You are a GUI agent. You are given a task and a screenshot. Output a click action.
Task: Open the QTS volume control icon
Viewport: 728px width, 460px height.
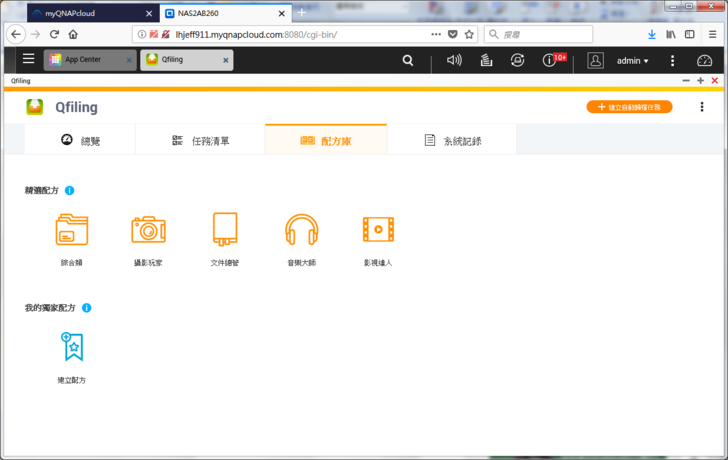(x=454, y=60)
